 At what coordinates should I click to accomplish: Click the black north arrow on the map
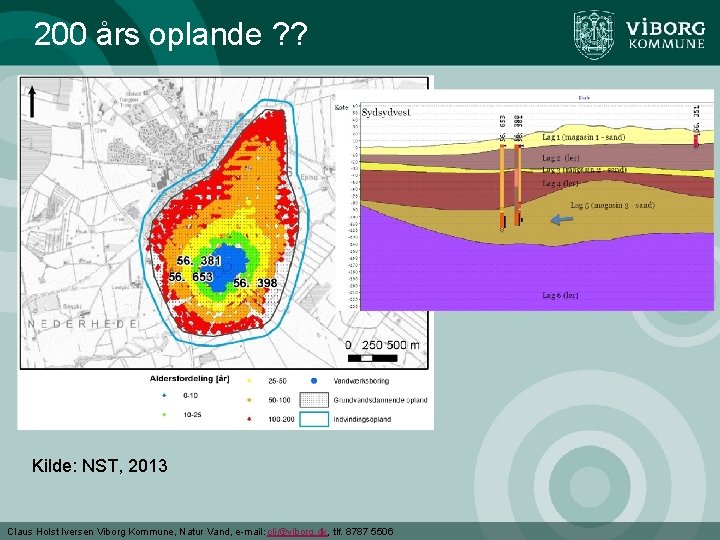32,101
